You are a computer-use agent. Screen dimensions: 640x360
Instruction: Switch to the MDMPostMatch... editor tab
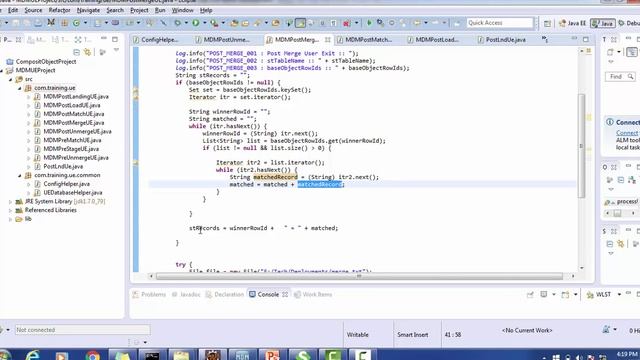[x=364, y=40]
